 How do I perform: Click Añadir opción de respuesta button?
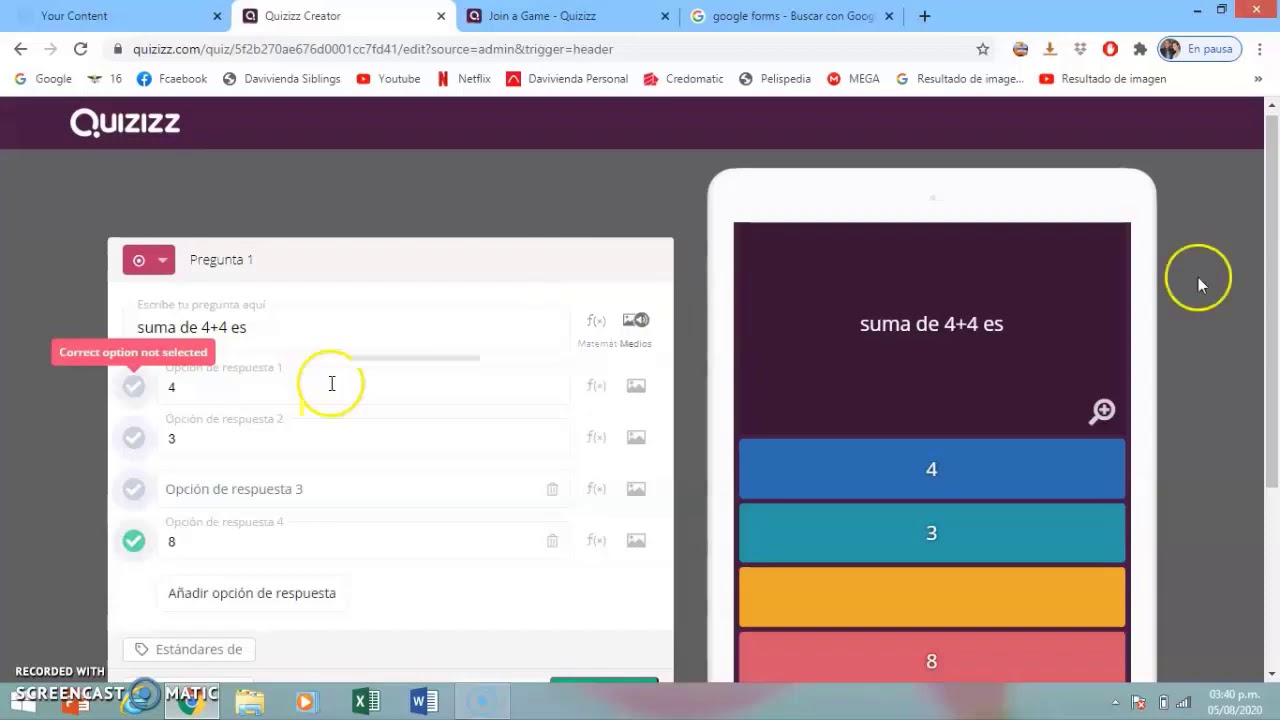pyautogui.click(x=252, y=593)
